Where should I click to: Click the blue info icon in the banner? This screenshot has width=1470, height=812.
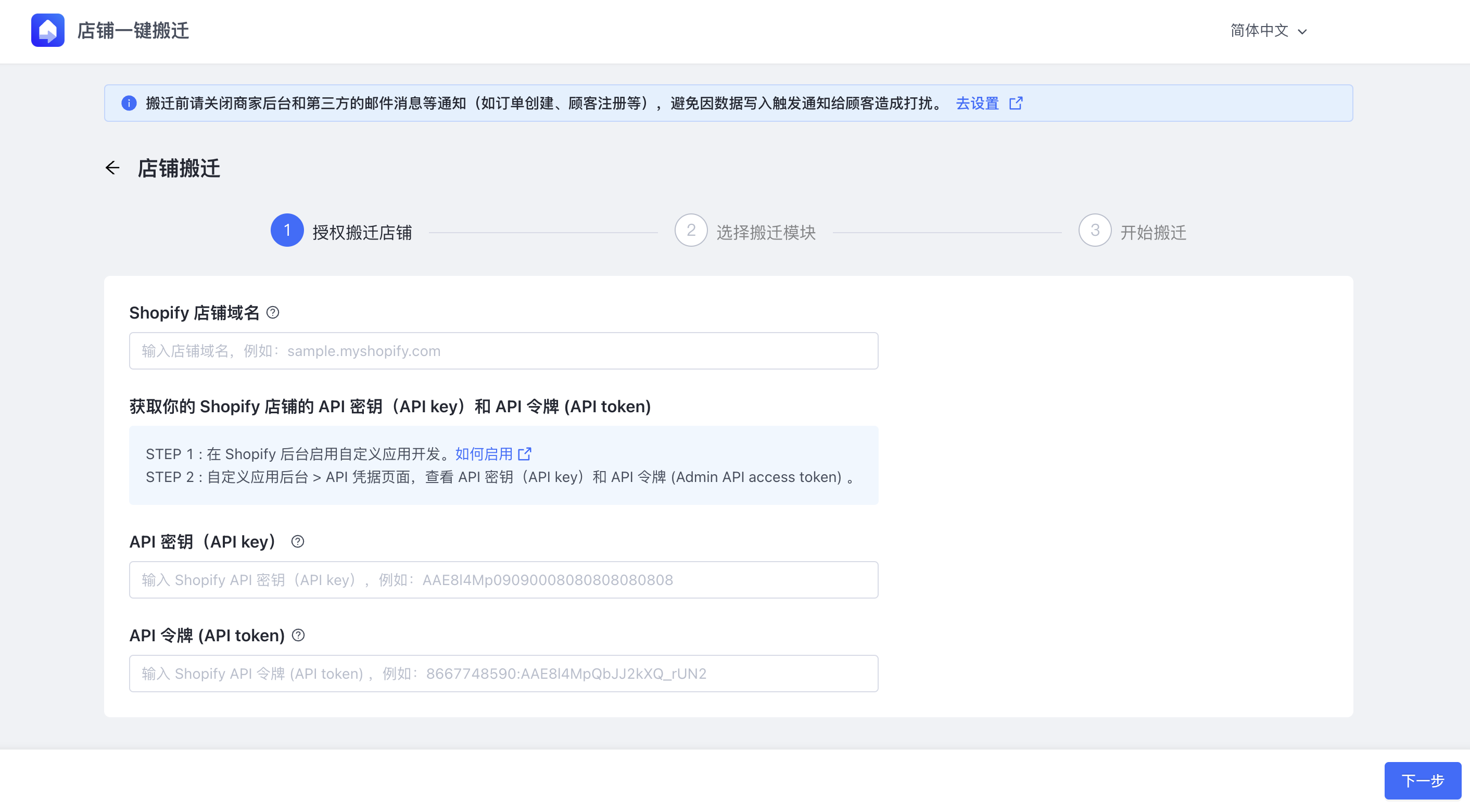coord(129,103)
